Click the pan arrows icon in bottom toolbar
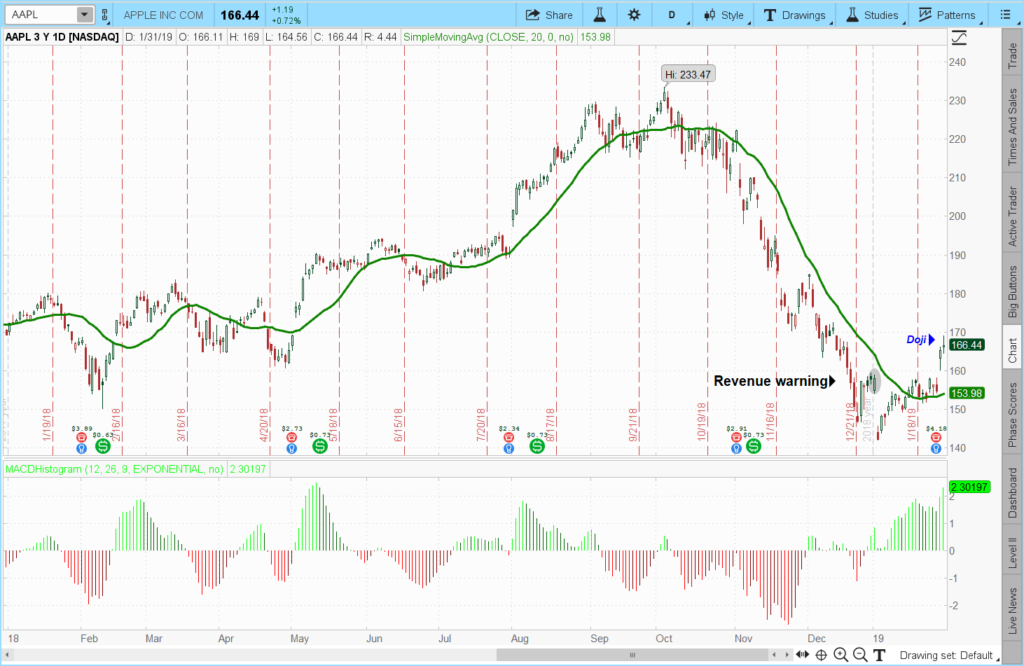Screen dimensions: 1024x666 [x=803, y=655]
